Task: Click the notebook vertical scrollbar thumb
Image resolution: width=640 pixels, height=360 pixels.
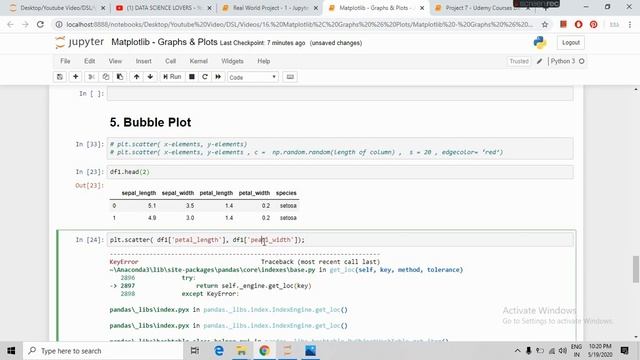Action: [x=636, y=269]
